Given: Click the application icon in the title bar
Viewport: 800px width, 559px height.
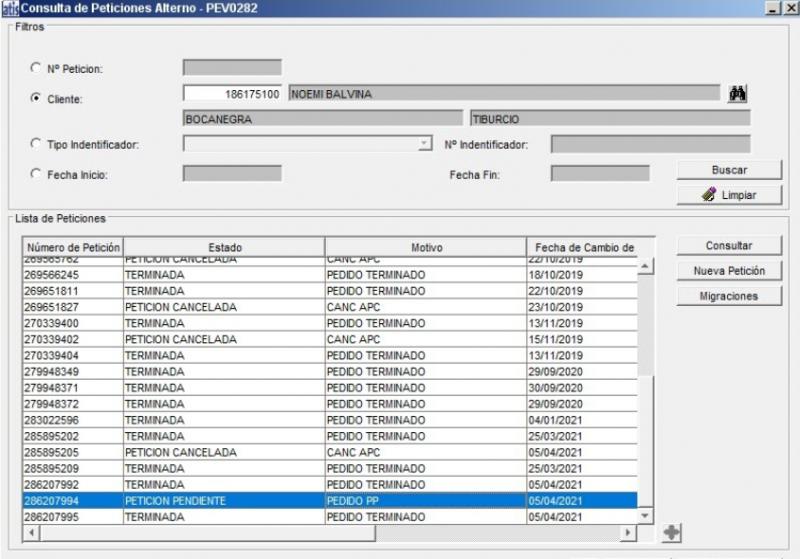Looking at the screenshot, I should point(9,8).
